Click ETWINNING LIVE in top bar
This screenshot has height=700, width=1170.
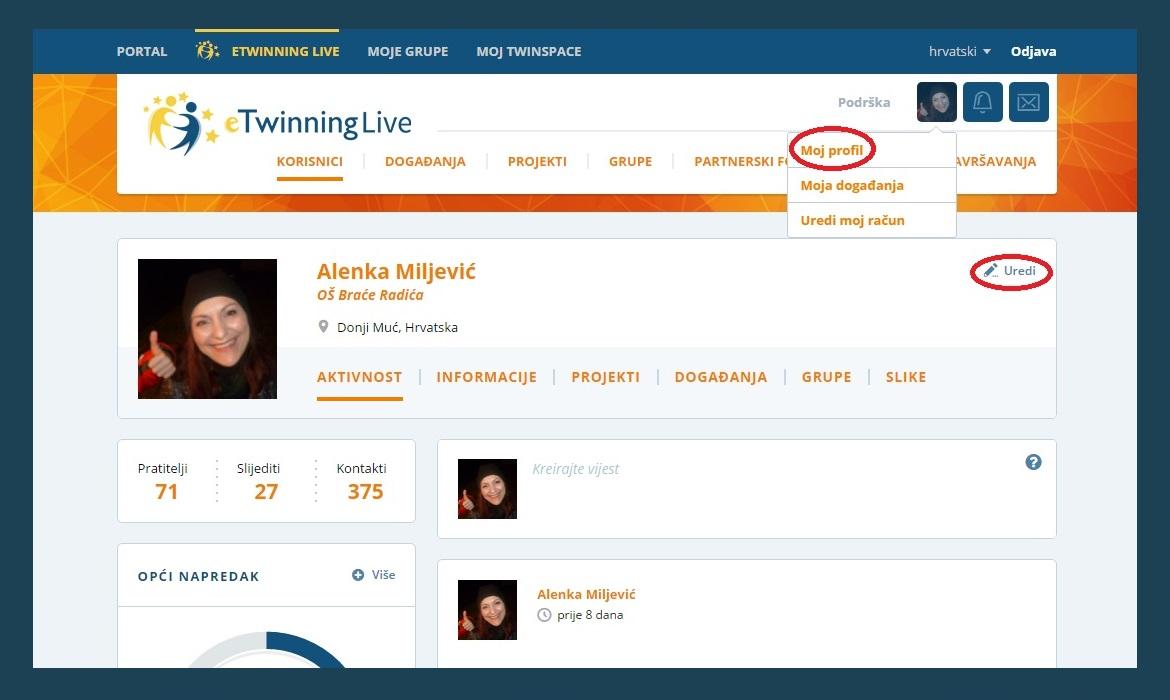285,51
